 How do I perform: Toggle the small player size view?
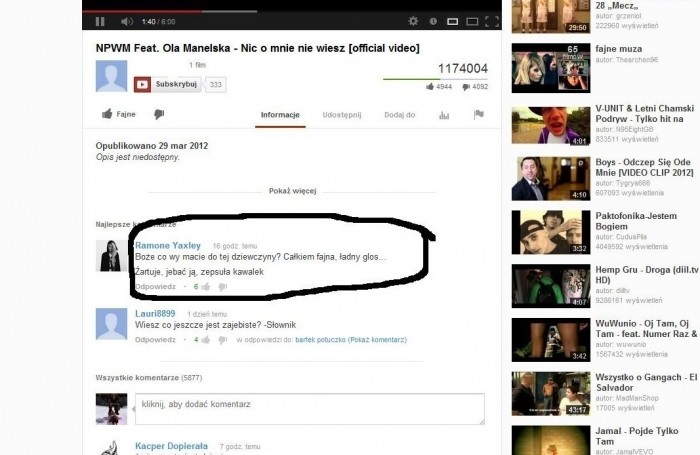453,21
